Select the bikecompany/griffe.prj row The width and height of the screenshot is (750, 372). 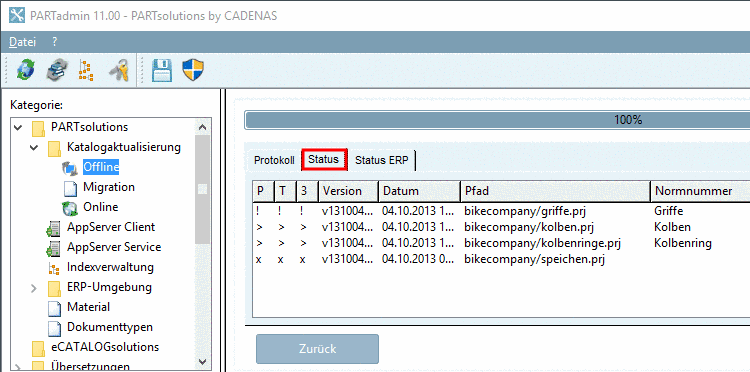[x=501, y=211]
